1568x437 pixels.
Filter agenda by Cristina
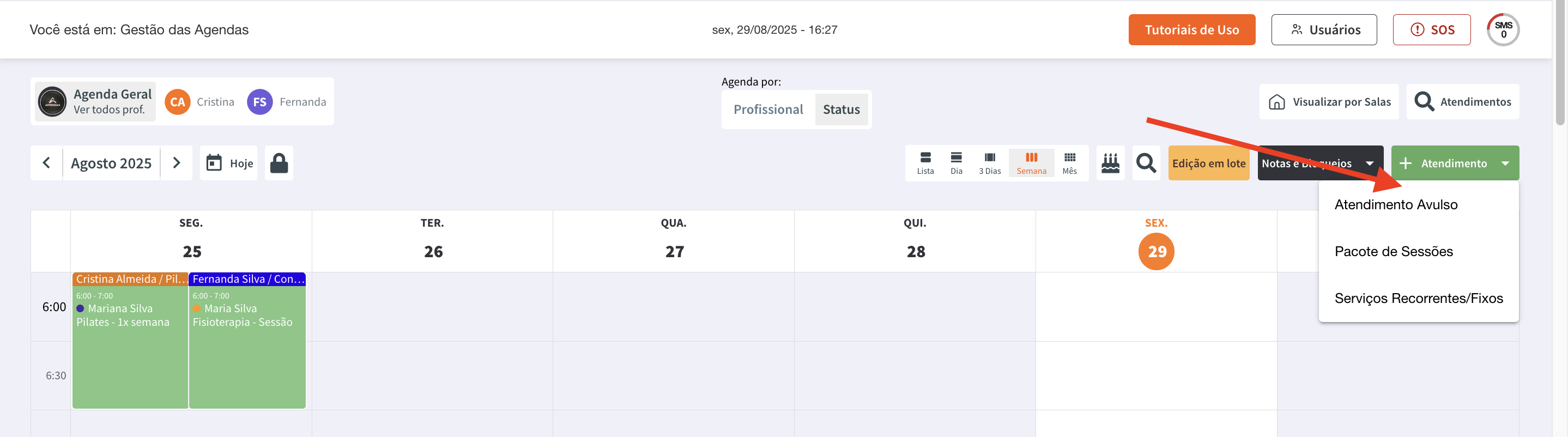(199, 102)
